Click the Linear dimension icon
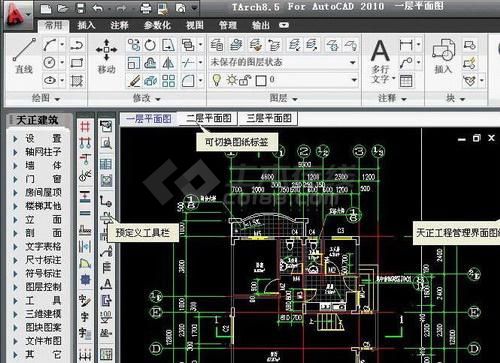The height and width of the screenshot is (363, 500). click(x=406, y=45)
